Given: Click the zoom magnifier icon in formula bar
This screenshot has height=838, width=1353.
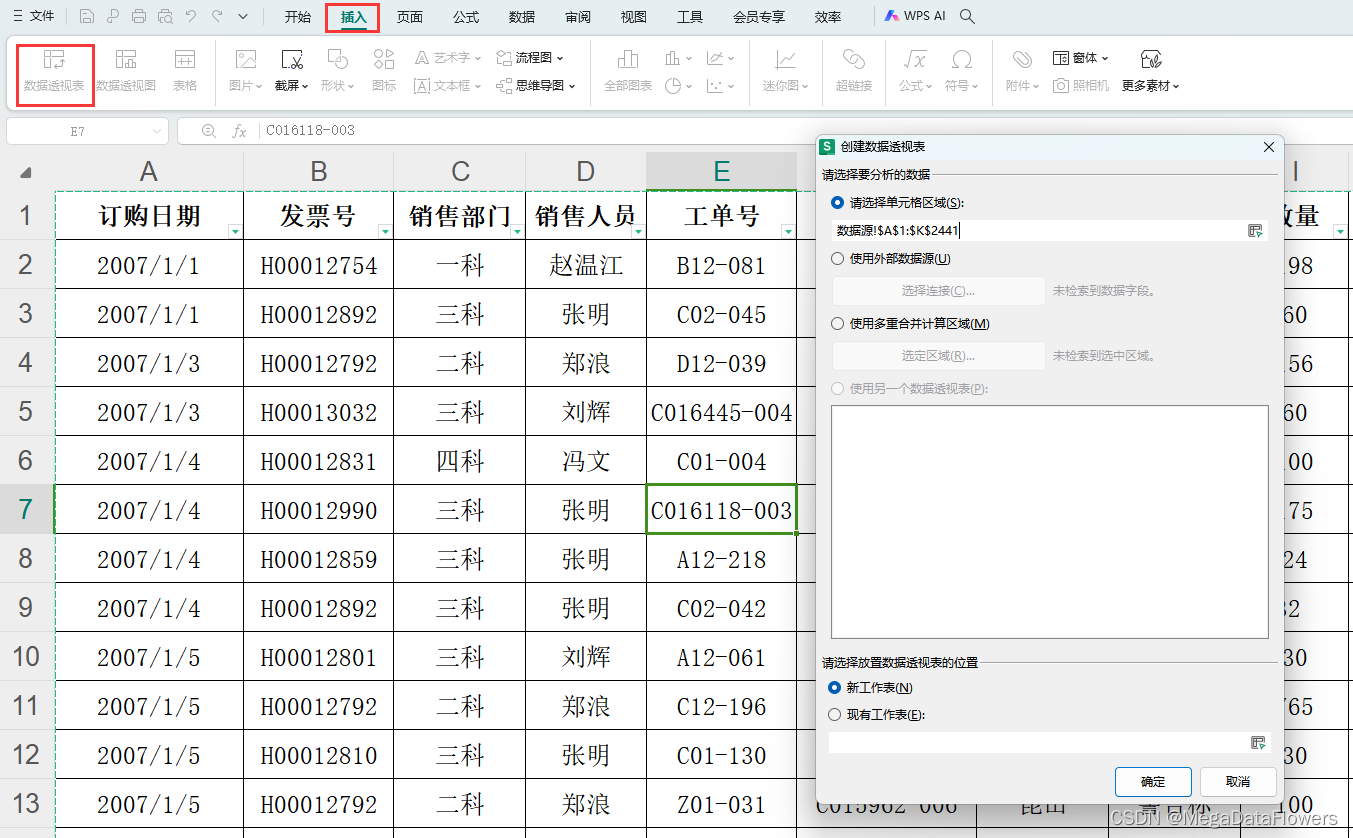Looking at the screenshot, I should click(208, 131).
